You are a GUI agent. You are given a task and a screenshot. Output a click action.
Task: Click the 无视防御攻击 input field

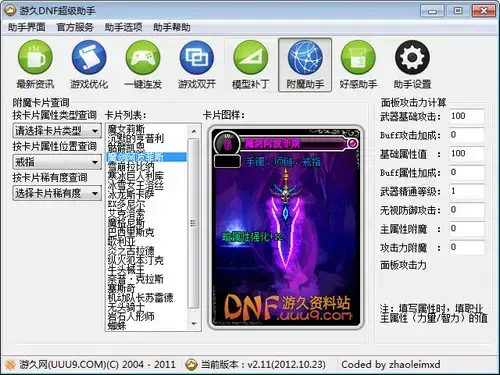pyautogui.click(x=466, y=210)
